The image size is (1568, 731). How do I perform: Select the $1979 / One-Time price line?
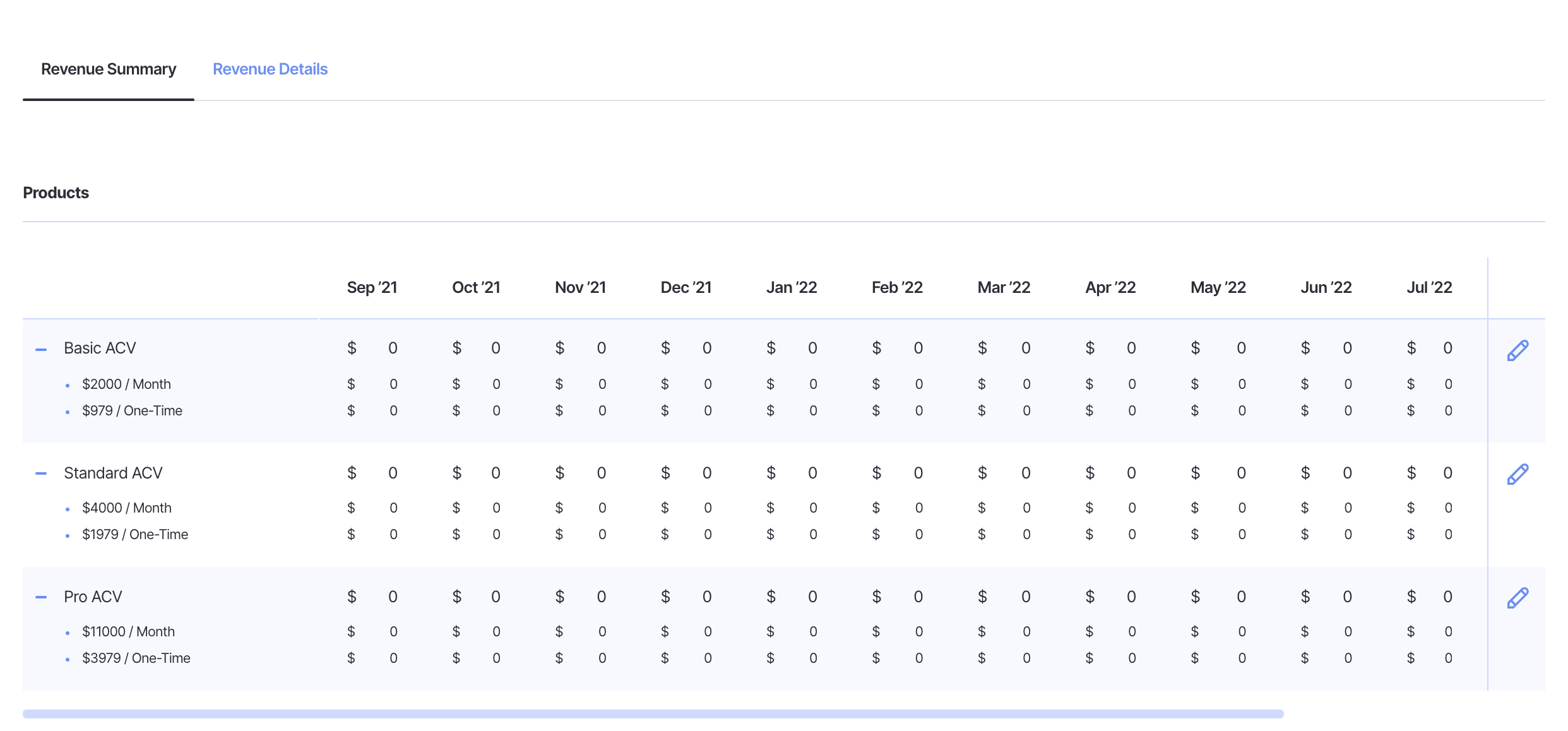pyautogui.click(x=135, y=534)
